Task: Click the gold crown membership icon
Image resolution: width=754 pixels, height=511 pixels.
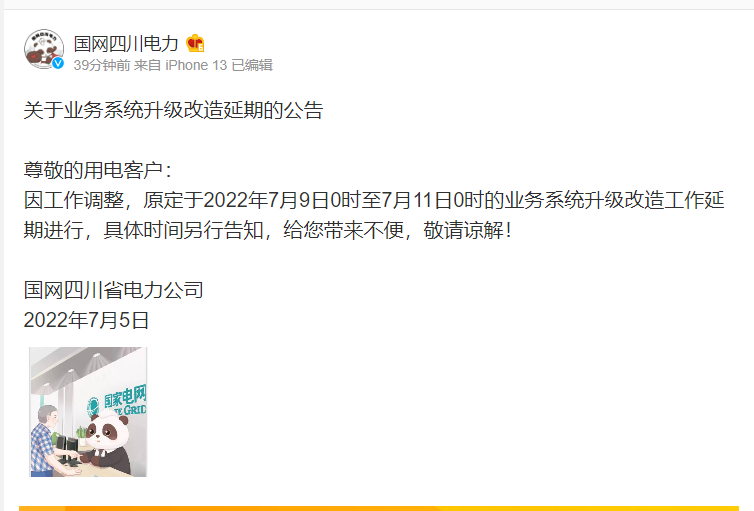Action: [x=195, y=43]
